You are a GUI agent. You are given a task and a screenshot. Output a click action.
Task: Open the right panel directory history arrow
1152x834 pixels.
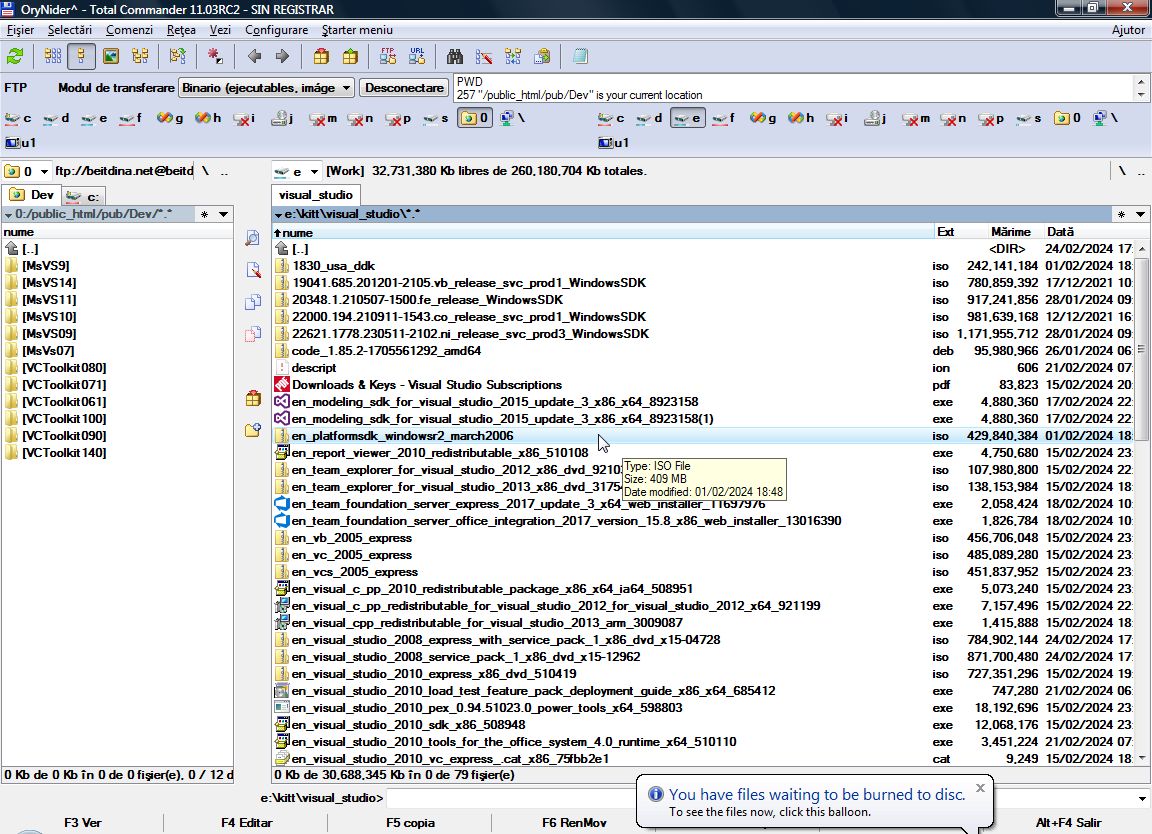point(1140,215)
